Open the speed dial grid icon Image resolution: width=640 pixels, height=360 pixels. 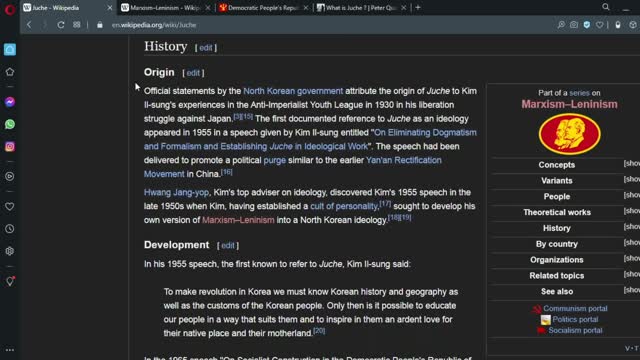(x=77, y=25)
